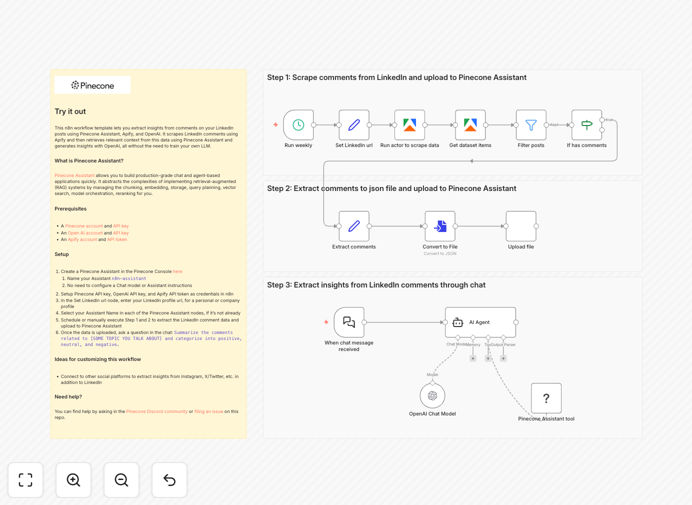Screen dimensions: 692x505
Task: Click the Pinecone logo in sticky note
Action: pyautogui.click(x=93, y=85)
